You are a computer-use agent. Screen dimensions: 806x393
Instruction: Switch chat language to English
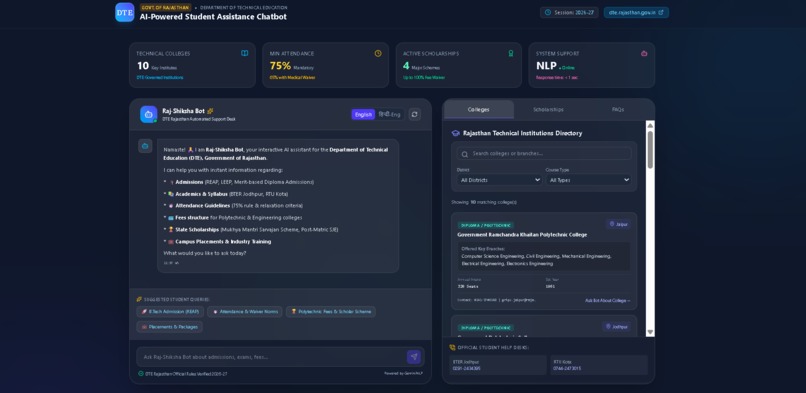click(363, 114)
